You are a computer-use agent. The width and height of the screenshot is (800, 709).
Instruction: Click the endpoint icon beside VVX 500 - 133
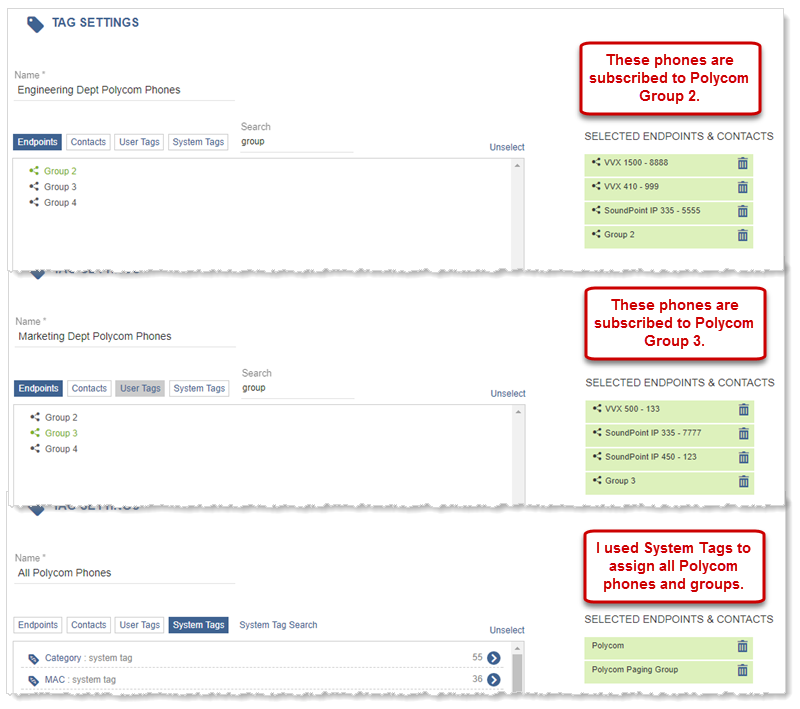pos(597,408)
